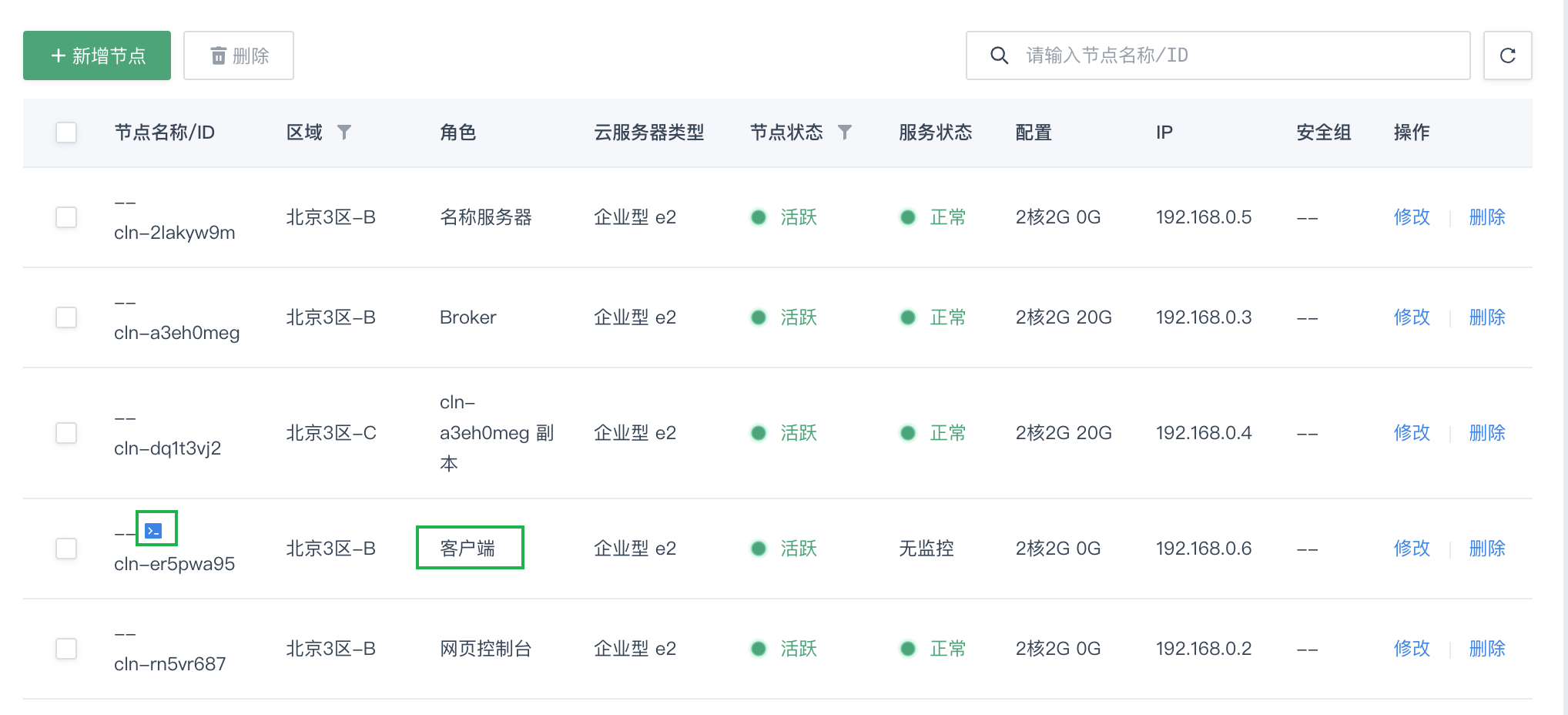The image size is (1568, 715).
Task: Click 修改 for the 客户端 node
Action: coord(1411,549)
